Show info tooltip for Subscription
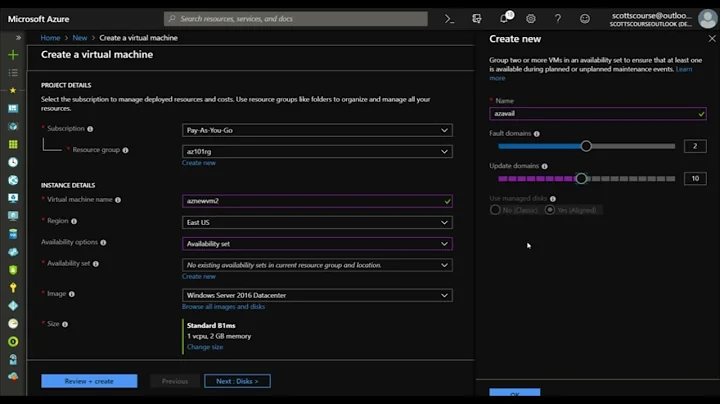The height and width of the screenshot is (404, 720). click(90, 129)
